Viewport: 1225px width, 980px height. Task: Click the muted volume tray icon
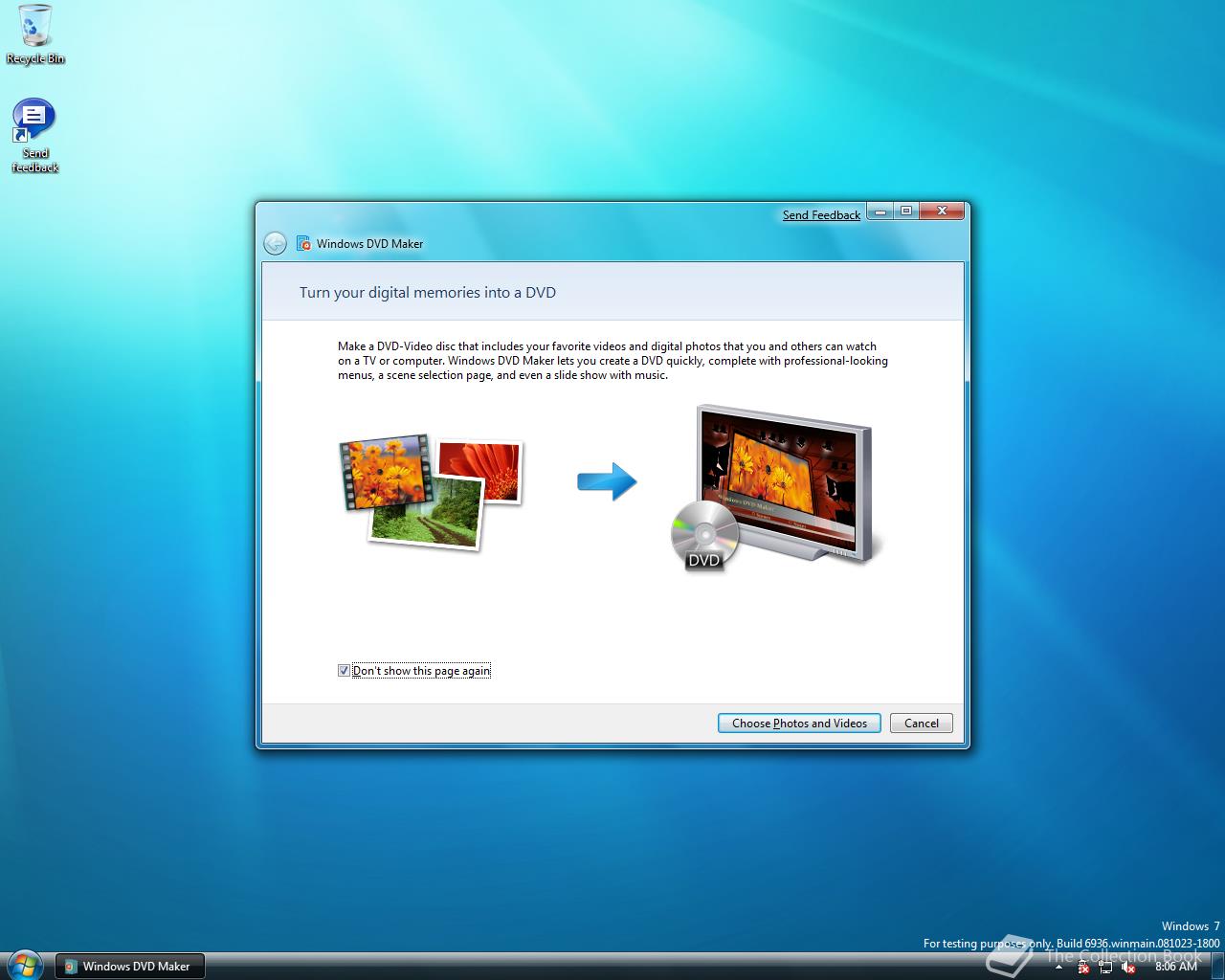pyautogui.click(x=1128, y=968)
